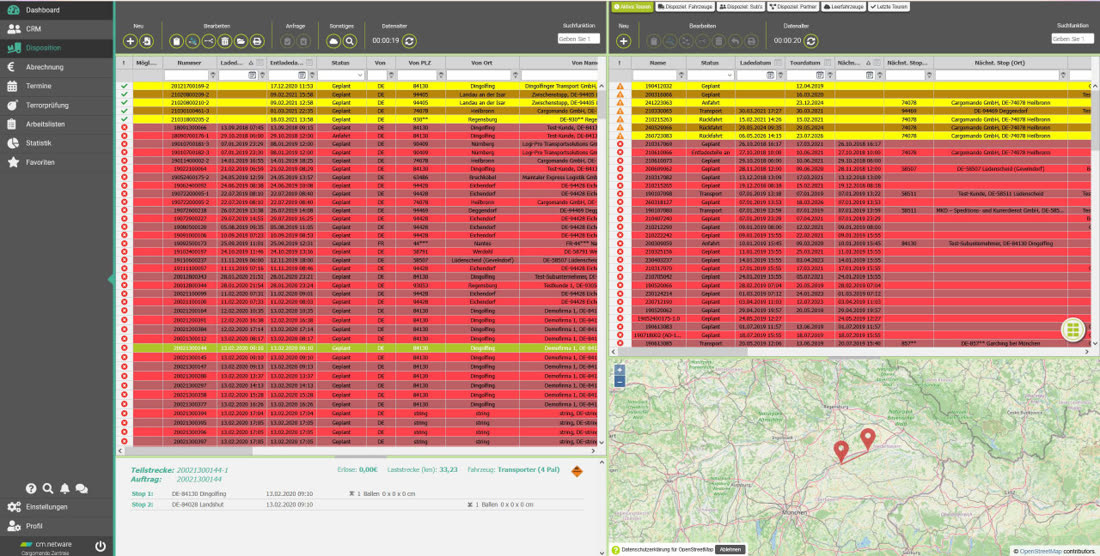Open the Dashboard menu item
Screen dimensions: 1100x556
(56, 10)
